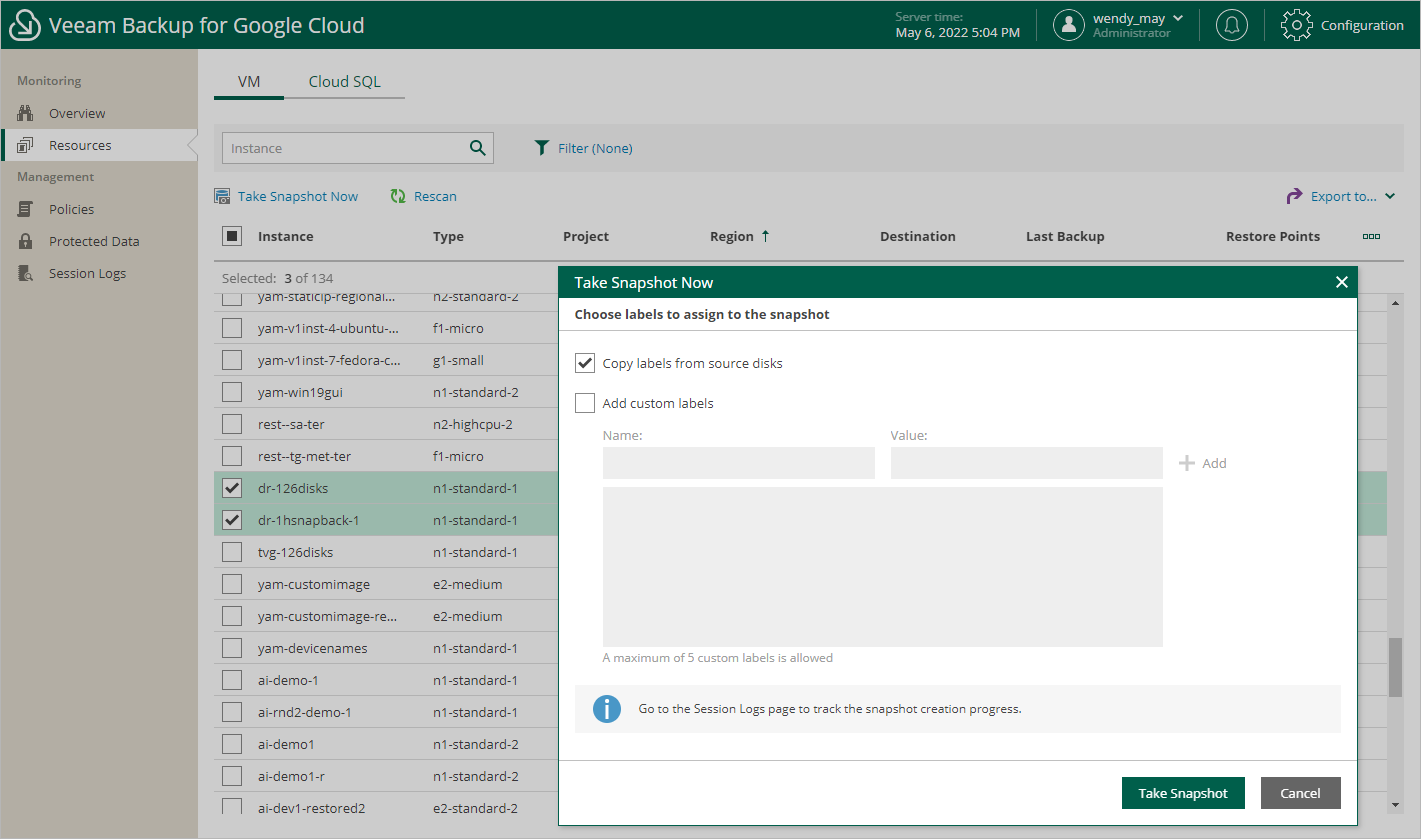The height and width of the screenshot is (839, 1421).
Task: Check the yam-win19gui row
Action: pos(232,392)
